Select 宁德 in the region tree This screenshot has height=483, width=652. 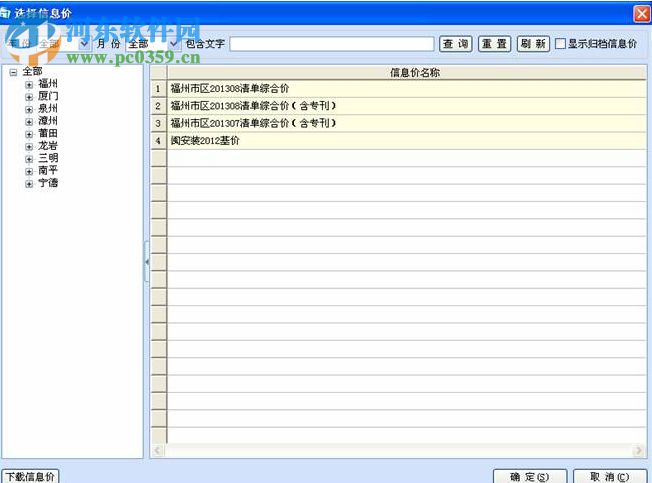pos(48,183)
